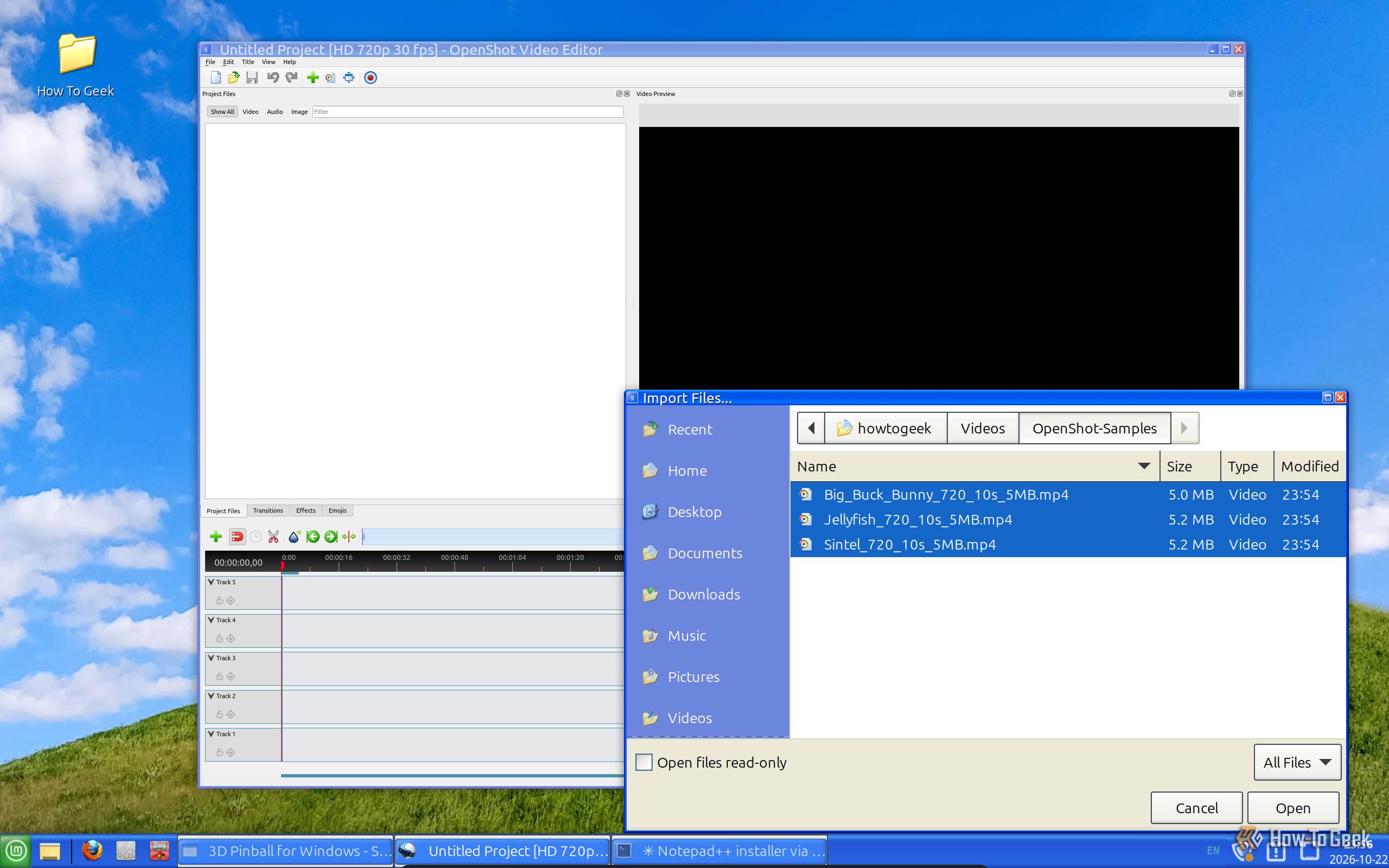Screen dimensions: 1389x868
Task: Click the red Export Video icon
Action: click(x=371, y=78)
